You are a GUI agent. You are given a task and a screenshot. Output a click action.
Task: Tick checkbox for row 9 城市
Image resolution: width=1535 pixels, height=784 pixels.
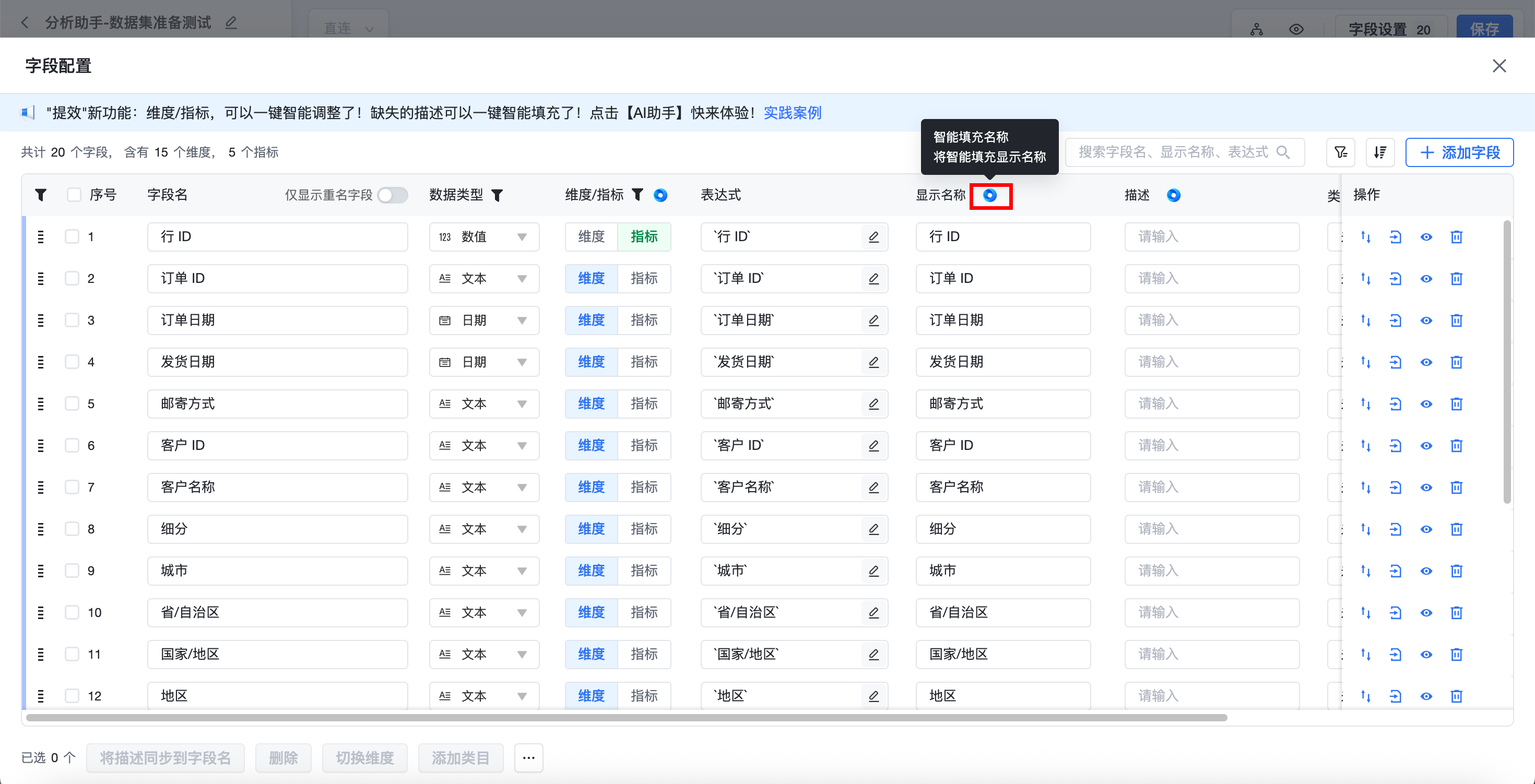click(x=72, y=570)
